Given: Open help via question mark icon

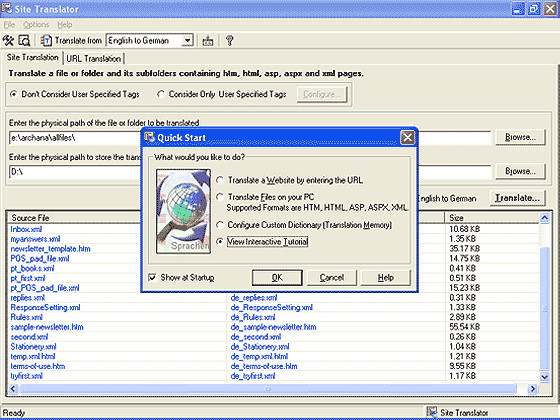Looking at the screenshot, I should coord(230,41).
